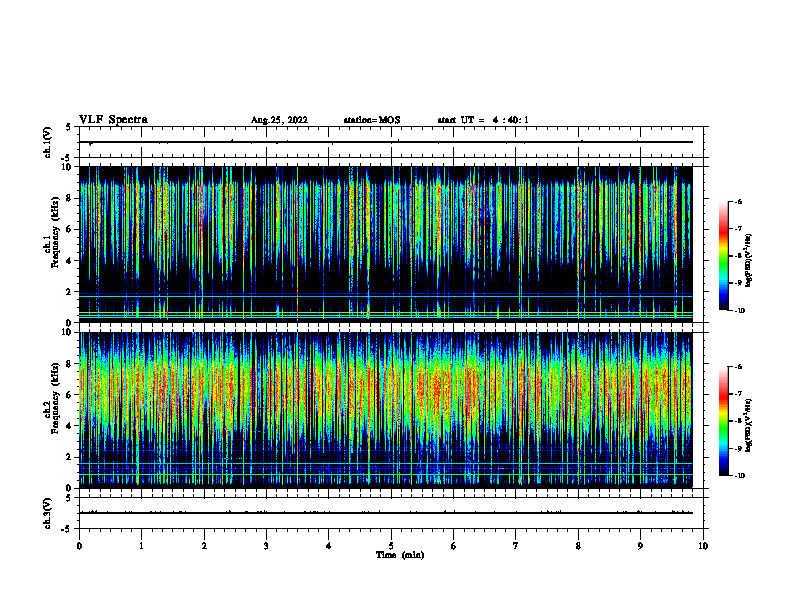Click the "8" kHz tick on ch.2 frequency axis
792x612 pixels.
click(x=70, y=364)
